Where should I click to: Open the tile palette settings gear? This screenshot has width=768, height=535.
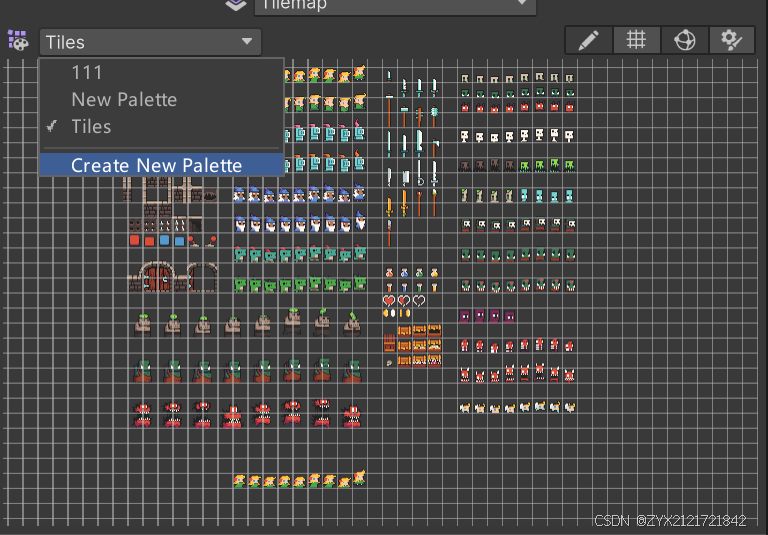coord(732,40)
